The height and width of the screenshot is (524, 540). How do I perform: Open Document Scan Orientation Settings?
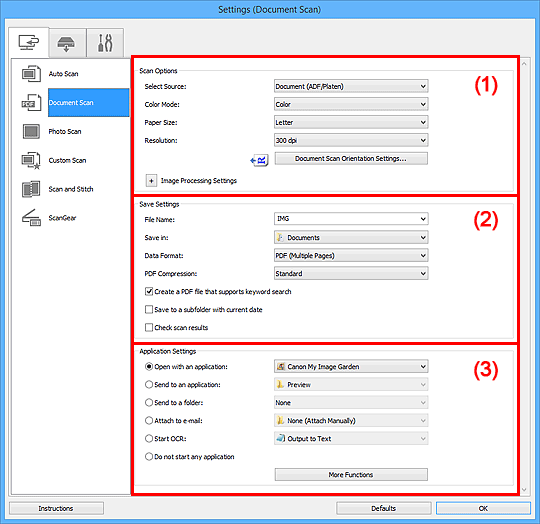point(351,158)
